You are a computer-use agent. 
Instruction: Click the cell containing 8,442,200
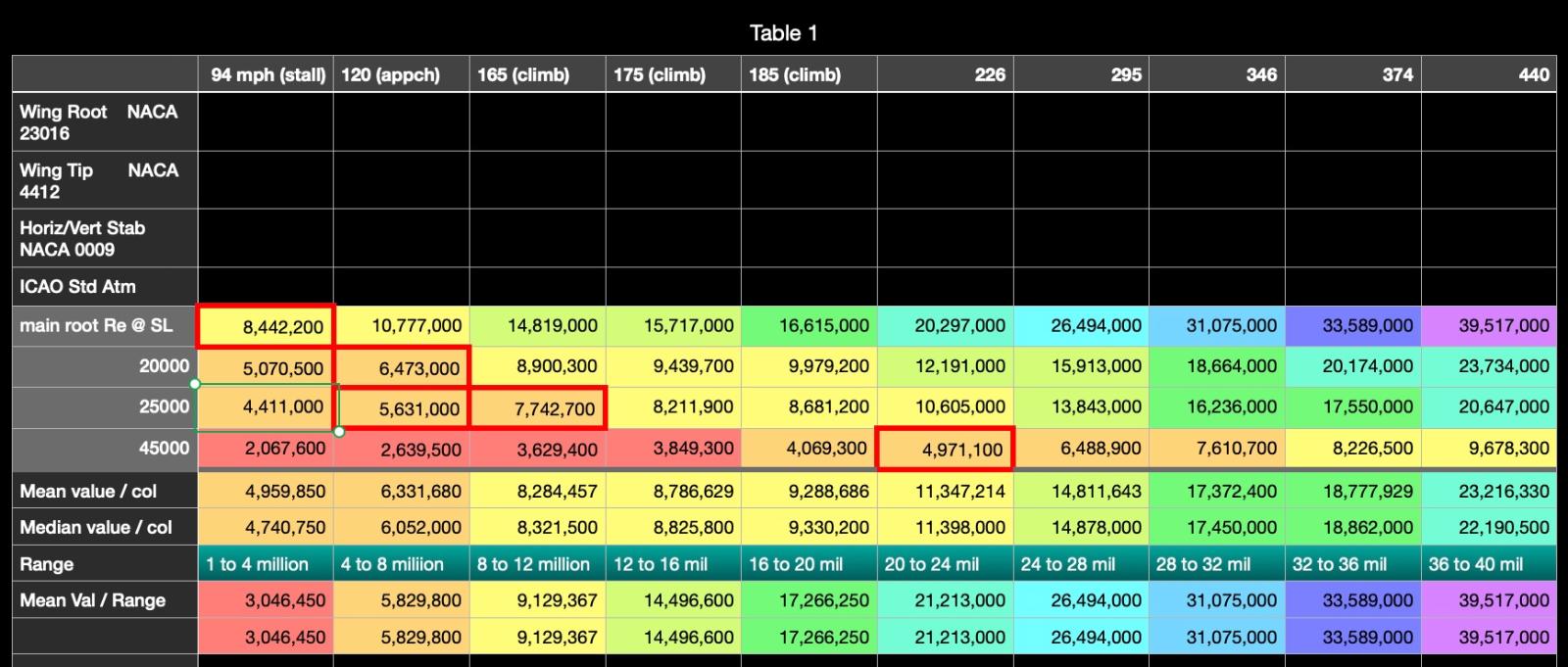[266, 326]
